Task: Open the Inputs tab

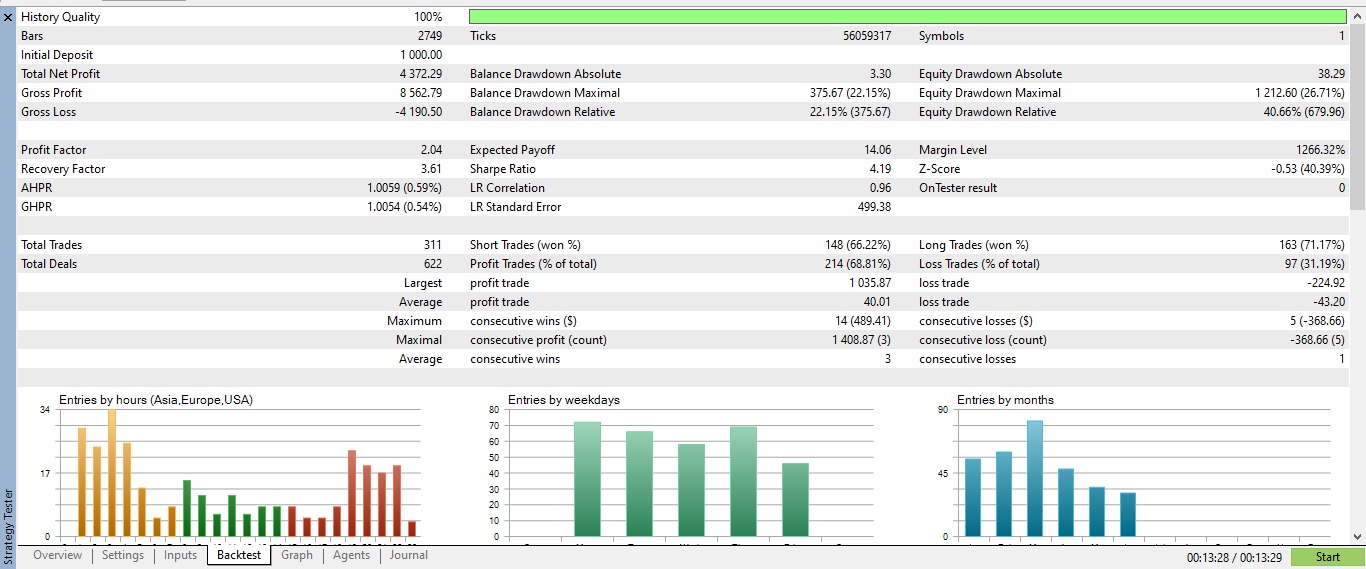Action: [x=181, y=555]
